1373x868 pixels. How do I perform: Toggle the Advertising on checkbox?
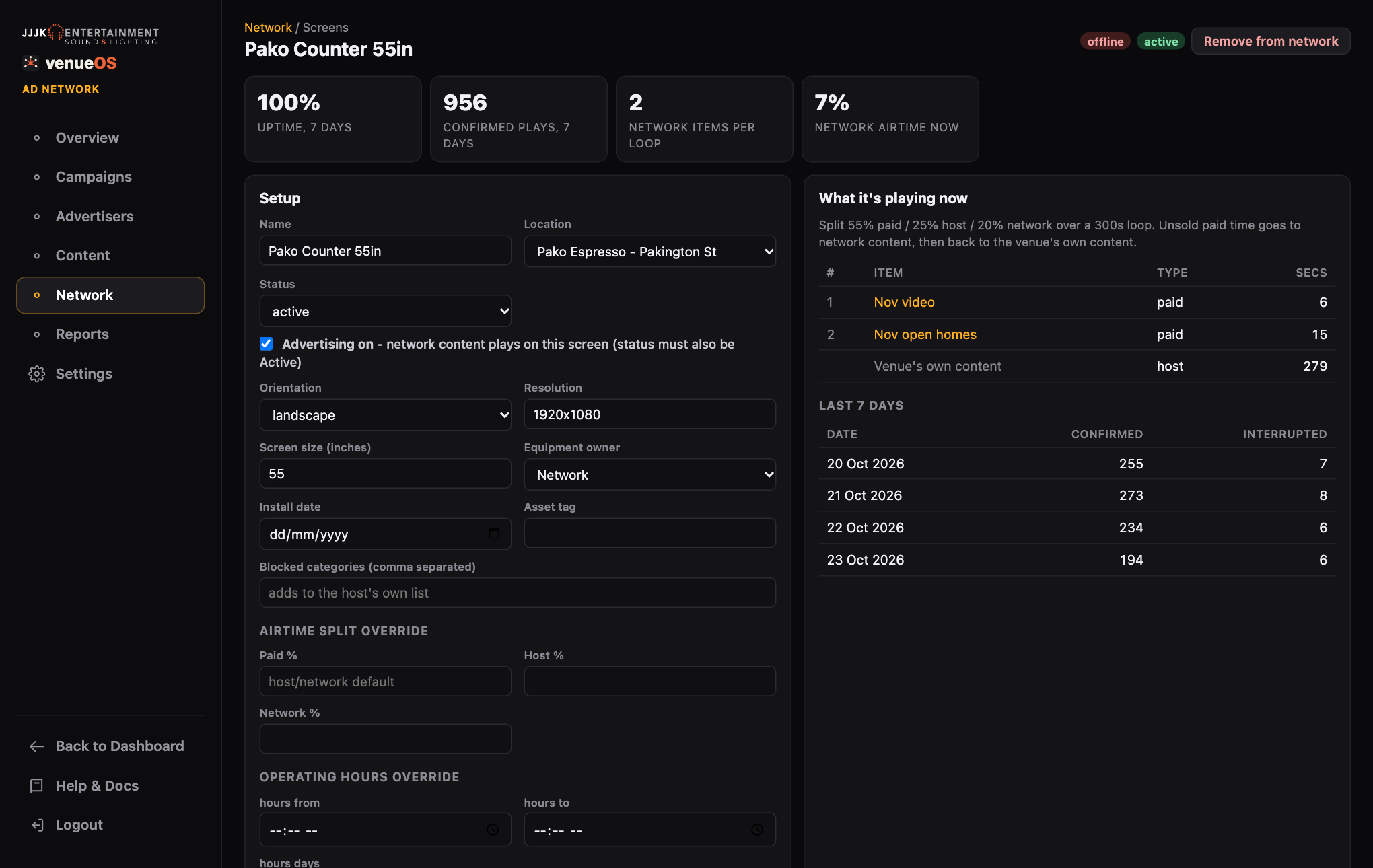click(267, 344)
